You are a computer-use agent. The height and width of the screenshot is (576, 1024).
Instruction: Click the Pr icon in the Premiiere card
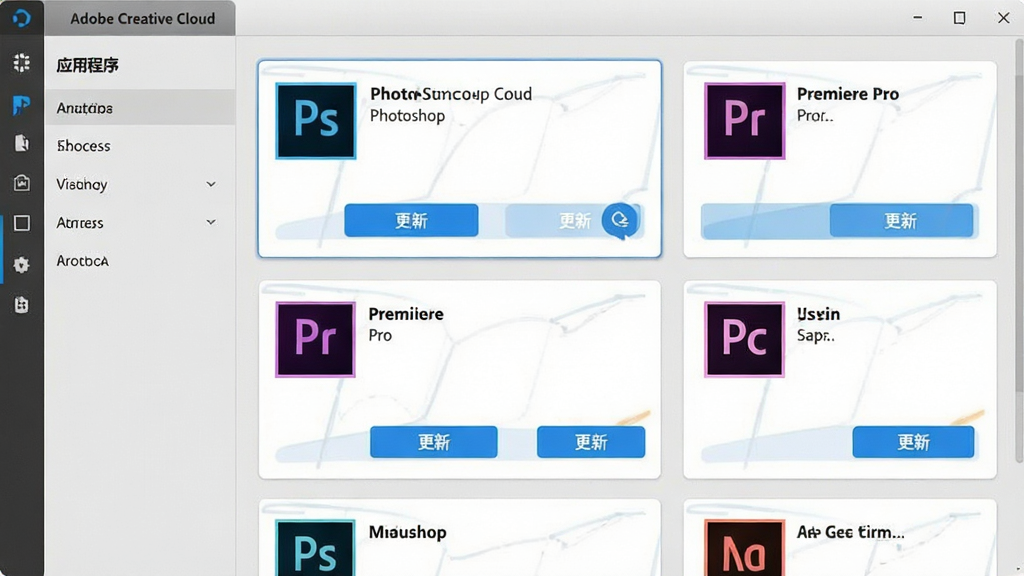[315, 340]
